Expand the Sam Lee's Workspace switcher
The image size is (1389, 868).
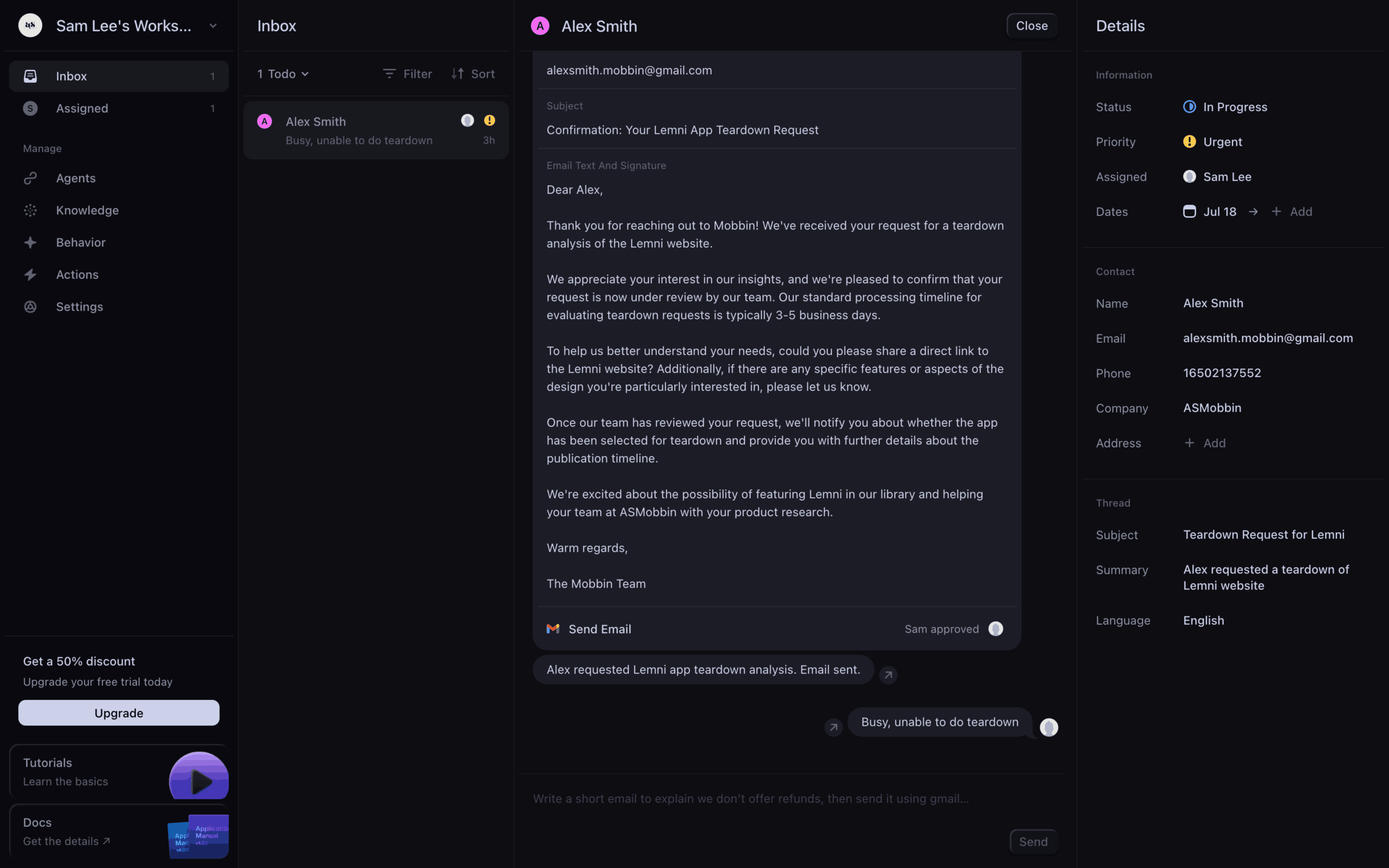pos(213,26)
